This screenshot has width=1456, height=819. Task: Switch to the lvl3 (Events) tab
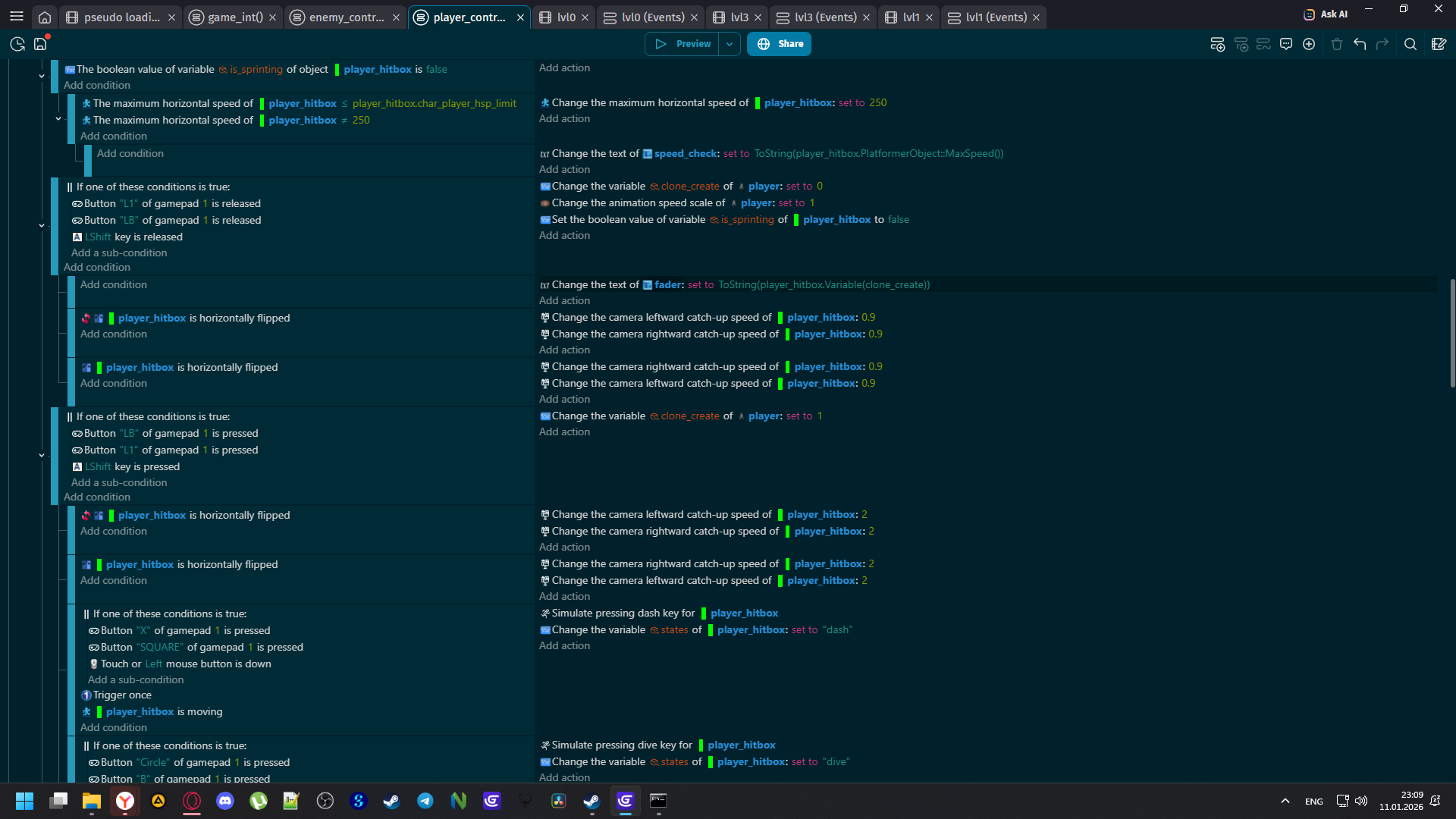825,17
